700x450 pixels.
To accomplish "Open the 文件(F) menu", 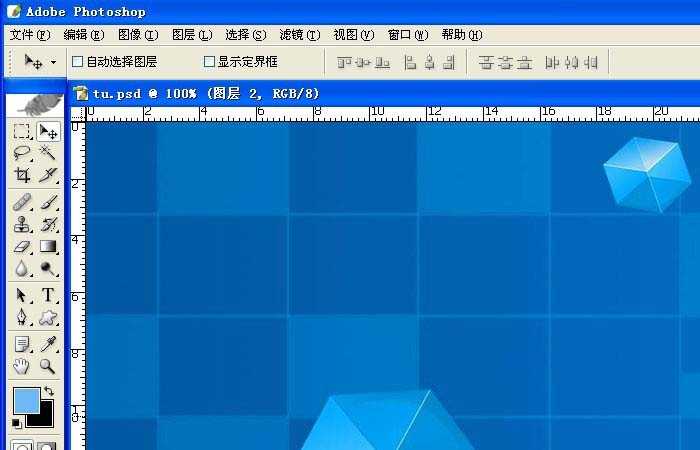I will tap(30, 35).
